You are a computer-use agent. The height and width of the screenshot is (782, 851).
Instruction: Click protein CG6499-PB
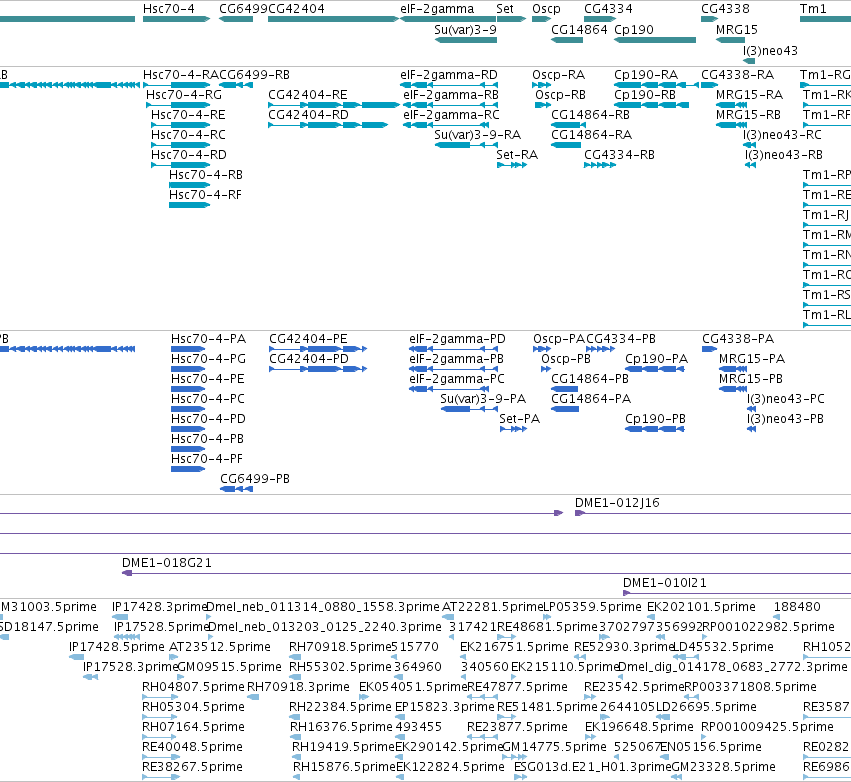pyautogui.click(x=237, y=489)
